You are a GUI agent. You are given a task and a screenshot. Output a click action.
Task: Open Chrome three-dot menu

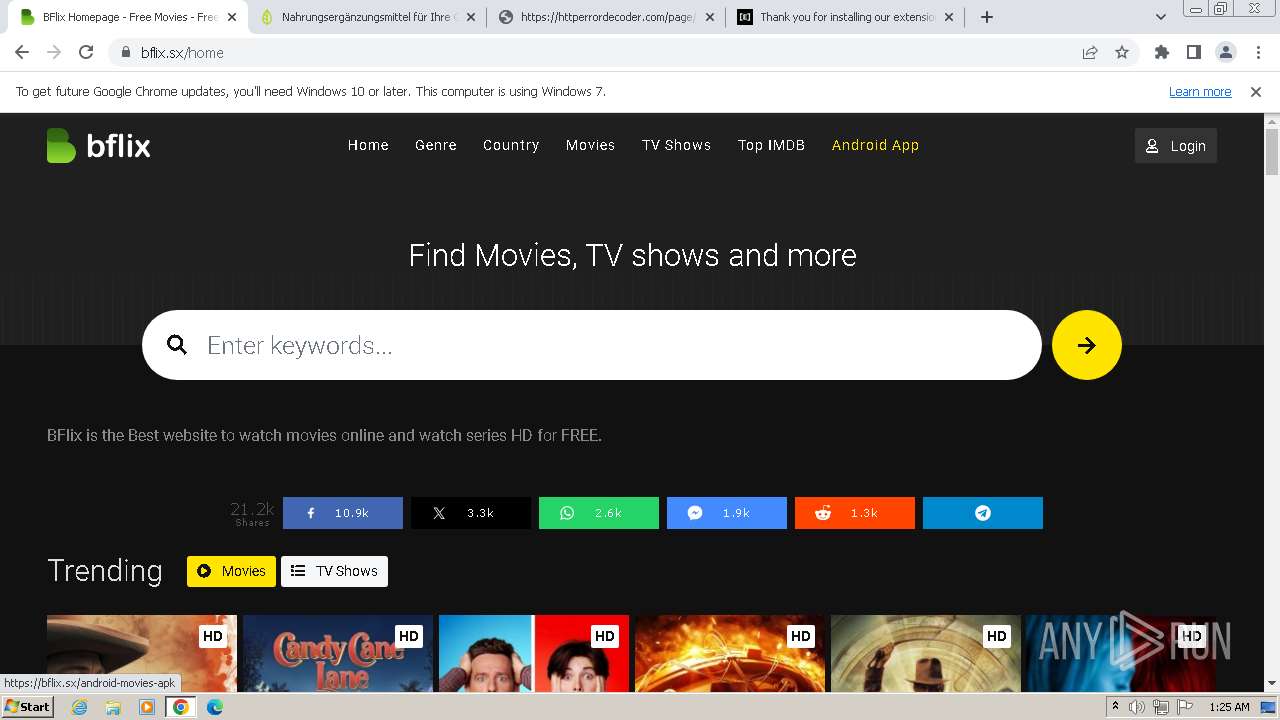1258,52
